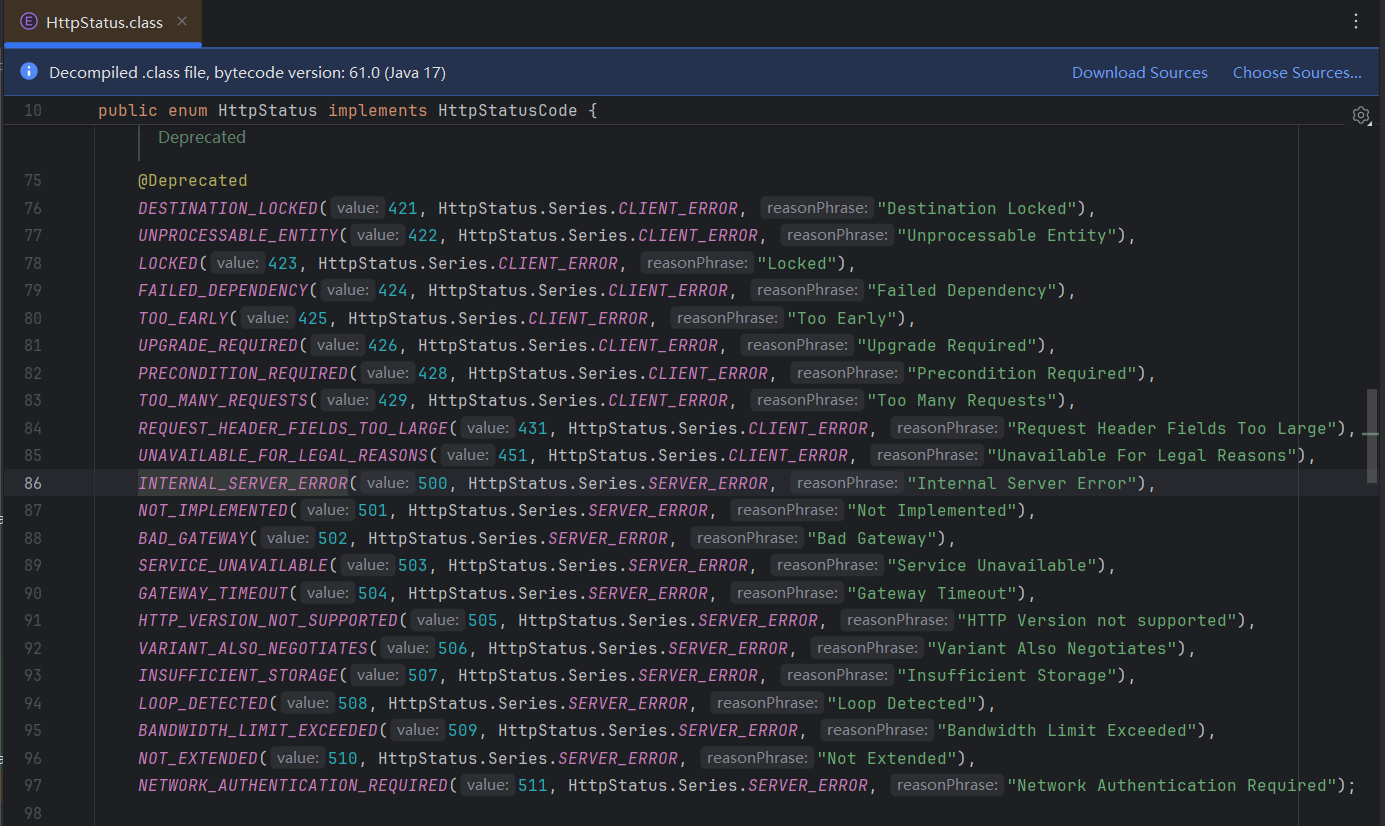Click line number 75 in the gutter
The image size is (1385, 826).
pos(33,181)
